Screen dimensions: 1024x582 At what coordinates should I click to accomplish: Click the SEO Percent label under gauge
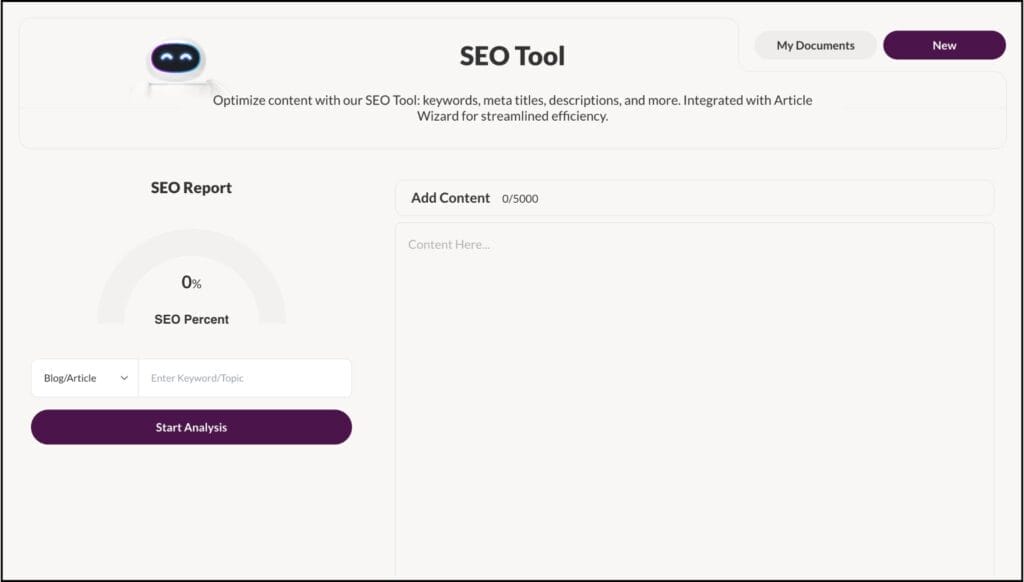click(x=191, y=319)
